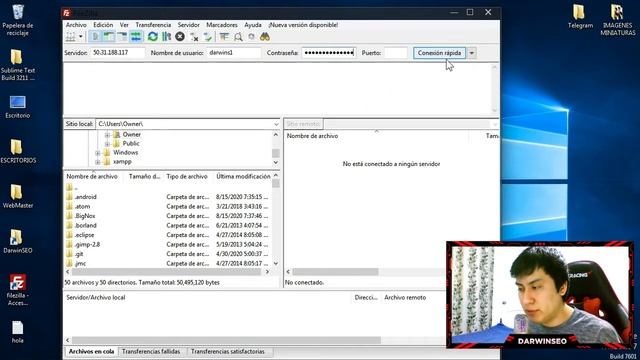Select the .atom folder row
This screenshot has width=640, height=360.
coord(167,207)
